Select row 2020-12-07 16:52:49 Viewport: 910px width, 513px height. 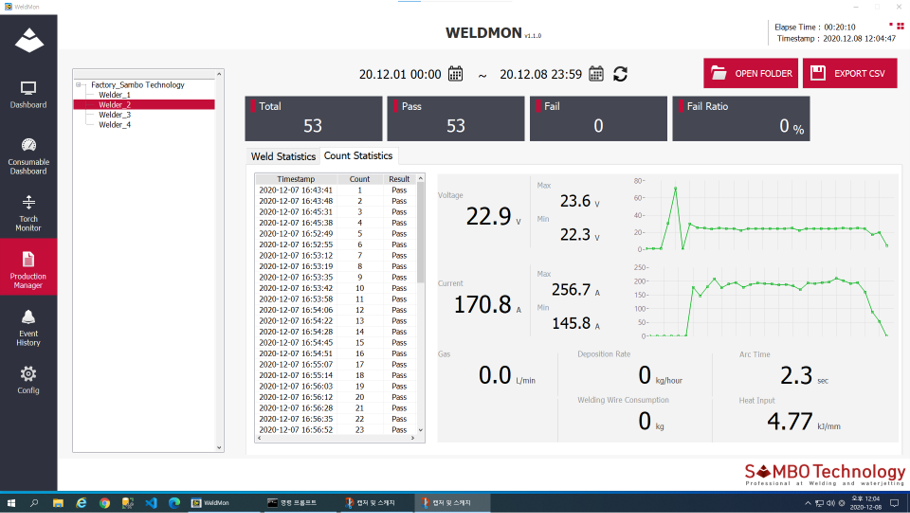(336, 233)
